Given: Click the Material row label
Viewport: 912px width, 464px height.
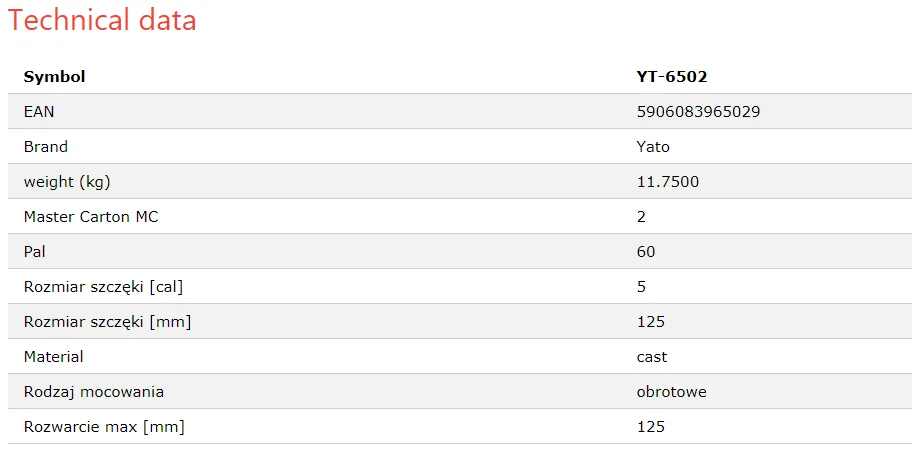Looking at the screenshot, I should click(x=54, y=357).
